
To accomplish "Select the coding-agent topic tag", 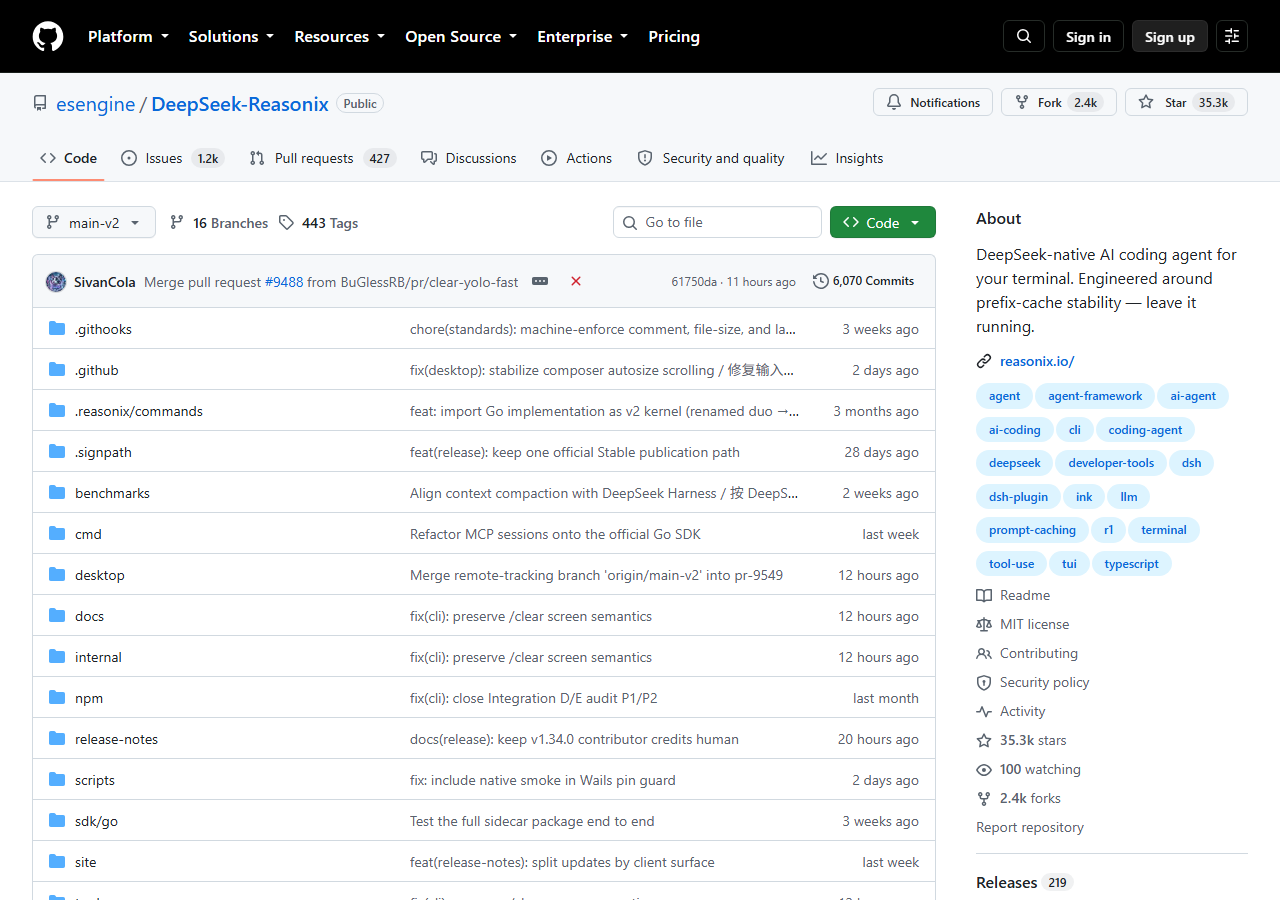I will tap(1145, 430).
